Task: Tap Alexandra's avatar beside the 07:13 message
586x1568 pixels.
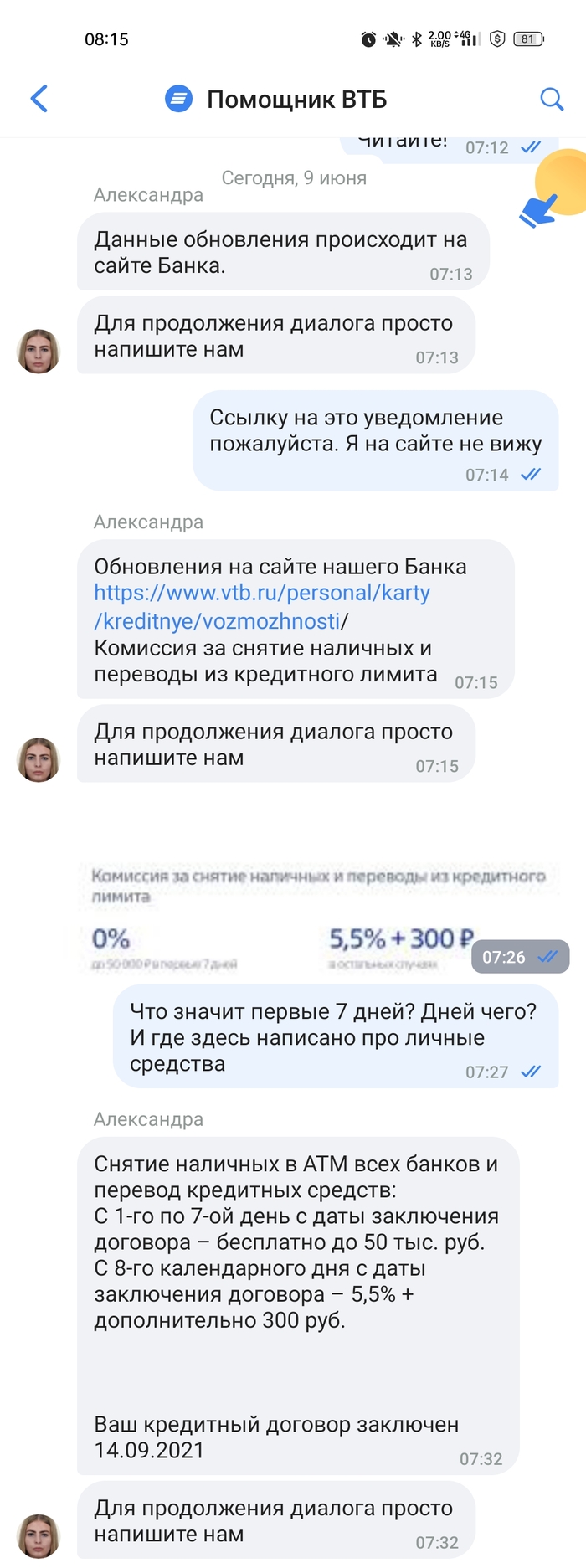Action: (39, 351)
